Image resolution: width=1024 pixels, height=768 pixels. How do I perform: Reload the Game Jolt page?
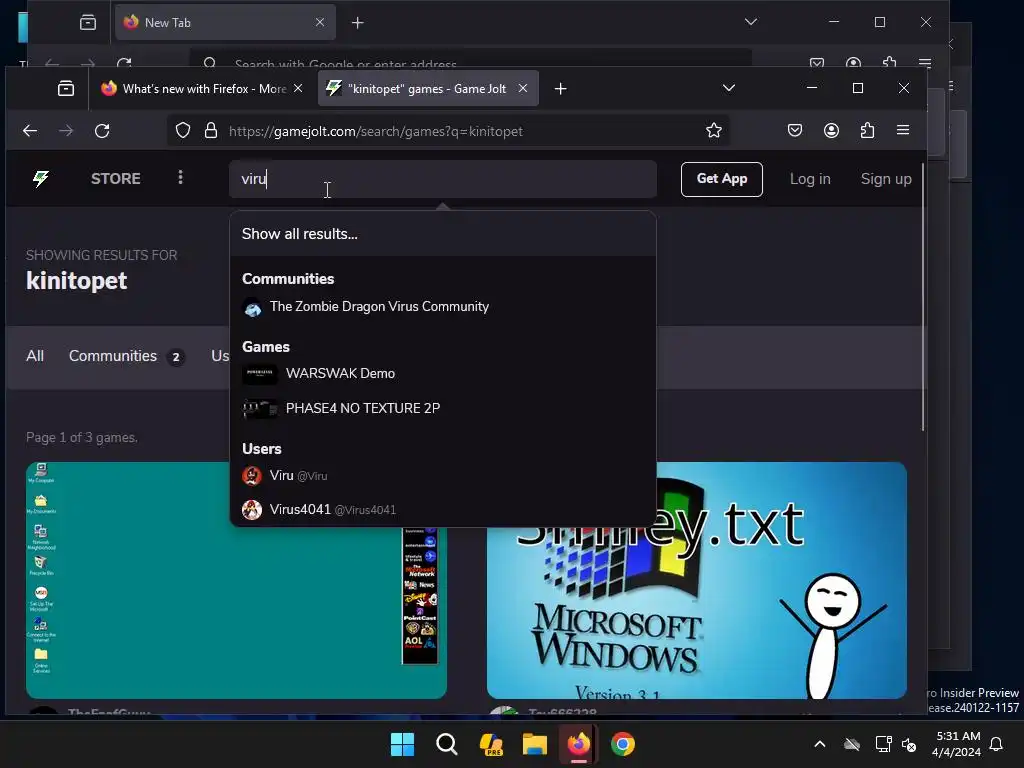[102, 131]
